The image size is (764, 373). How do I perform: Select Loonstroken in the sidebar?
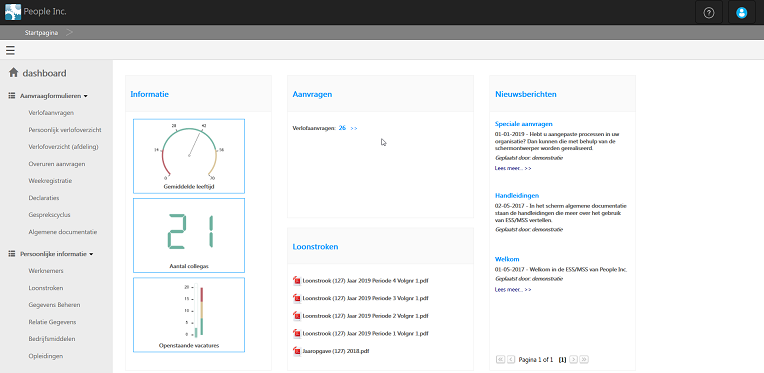coord(46,288)
